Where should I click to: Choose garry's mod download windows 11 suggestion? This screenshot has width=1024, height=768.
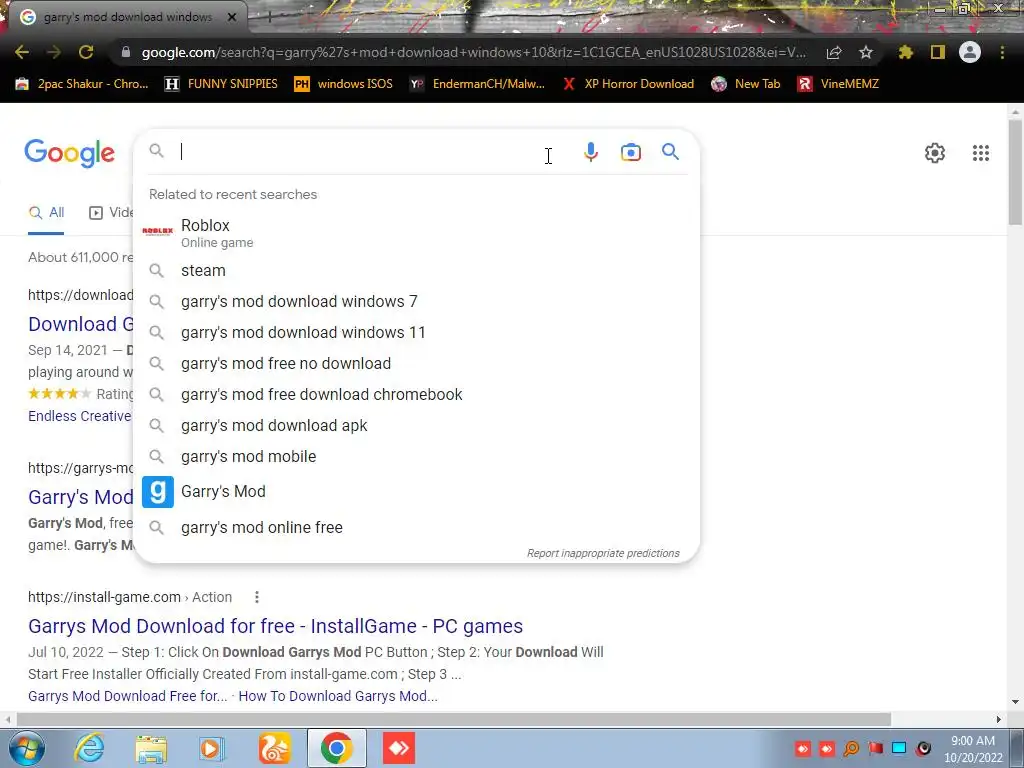click(x=417, y=332)
